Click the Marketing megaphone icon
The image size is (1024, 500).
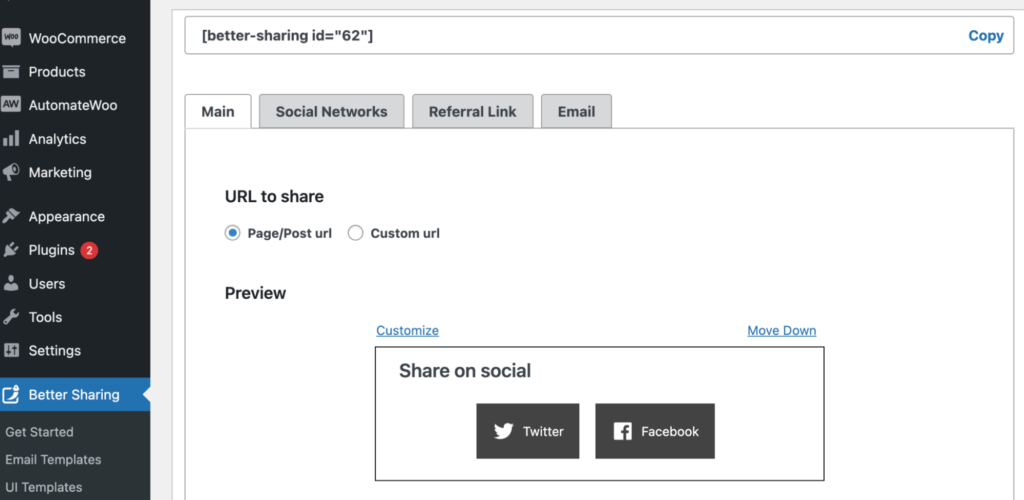click(11, 172)
